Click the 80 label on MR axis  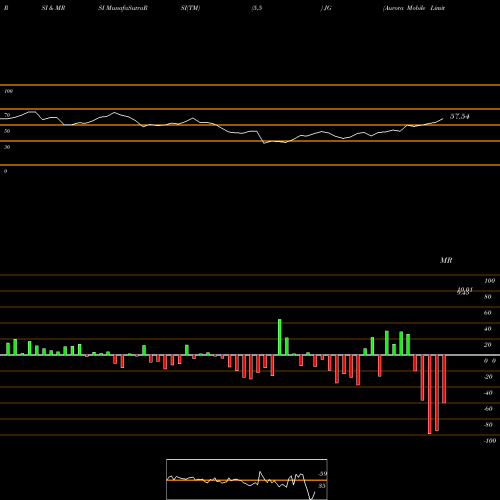click(x=488, y=297)
